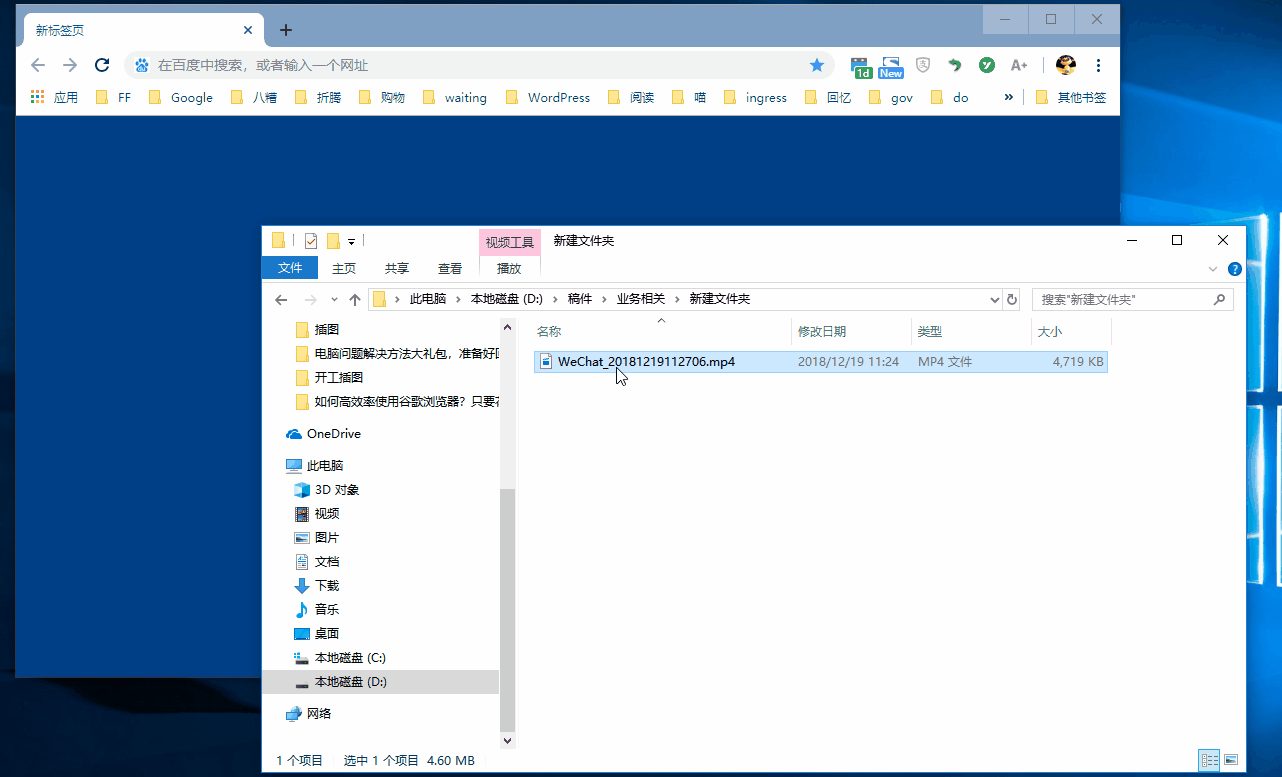1282x777 pixels.
Task: Switch to the 查看 ribbon tab
Action: (x=450, y=268)
